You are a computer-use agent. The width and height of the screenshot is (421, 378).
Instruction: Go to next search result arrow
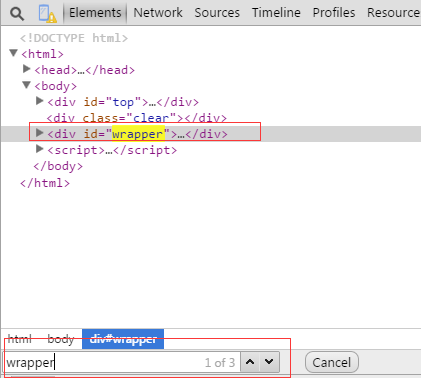point(269,362)
